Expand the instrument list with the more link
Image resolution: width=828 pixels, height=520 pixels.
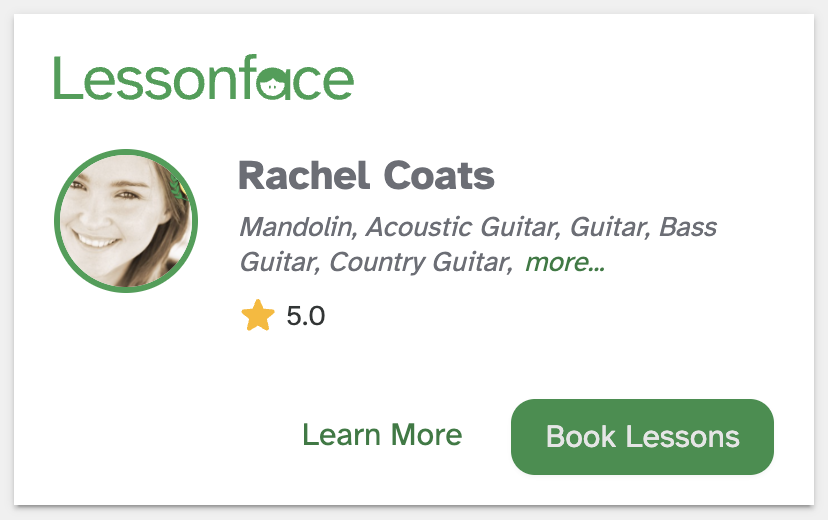coord(564,263)
